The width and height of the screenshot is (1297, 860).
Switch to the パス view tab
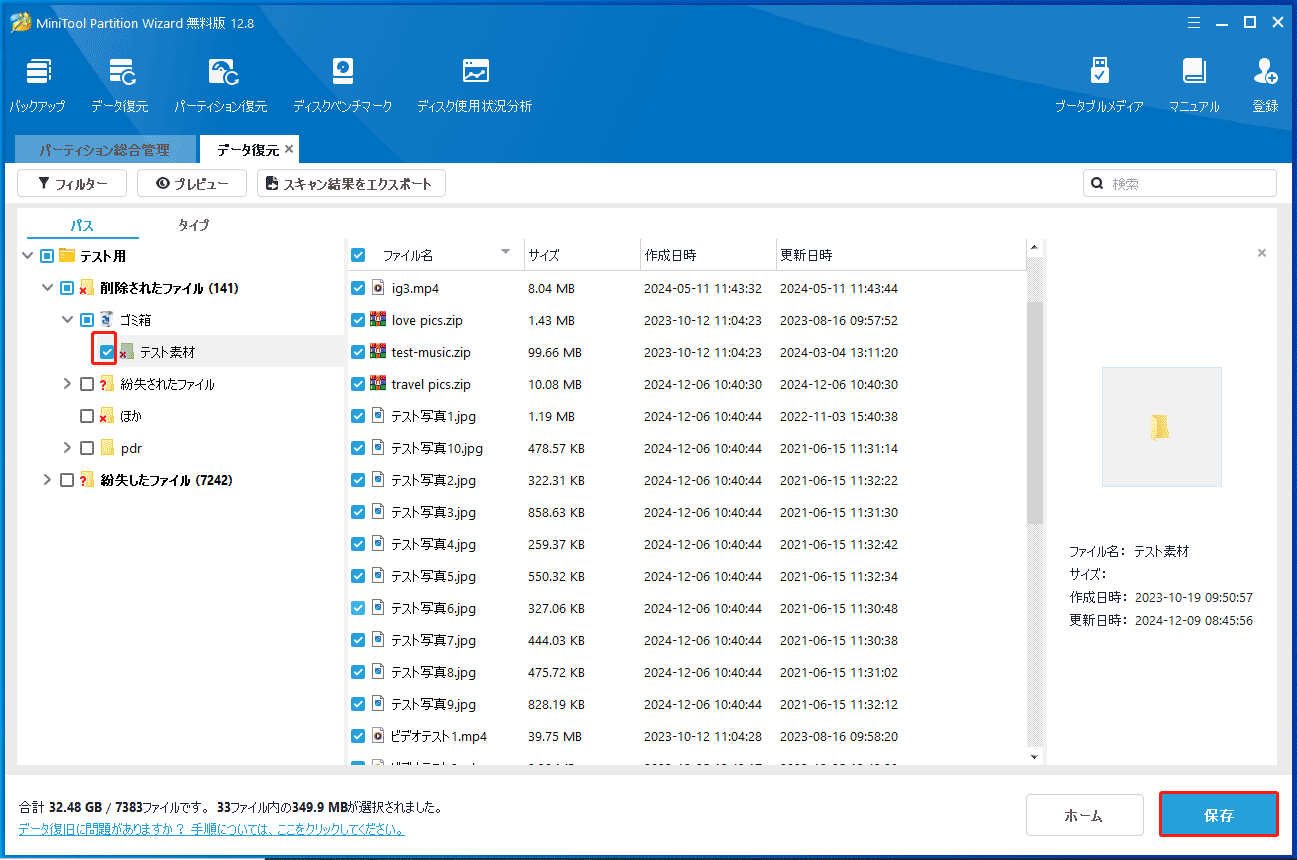pos(82,225)
